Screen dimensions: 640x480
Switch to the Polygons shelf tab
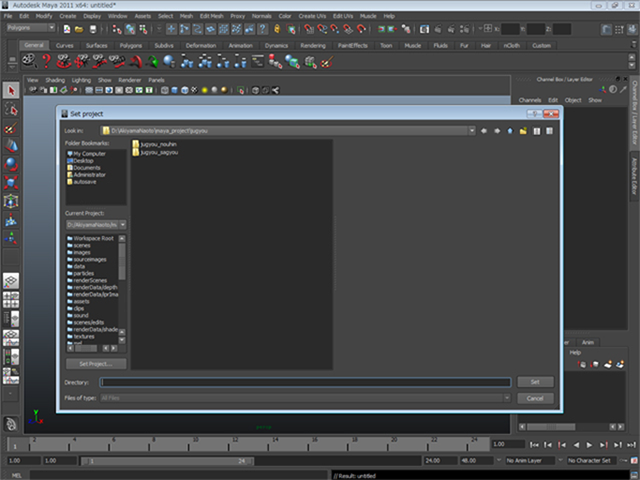pos(131,45)
